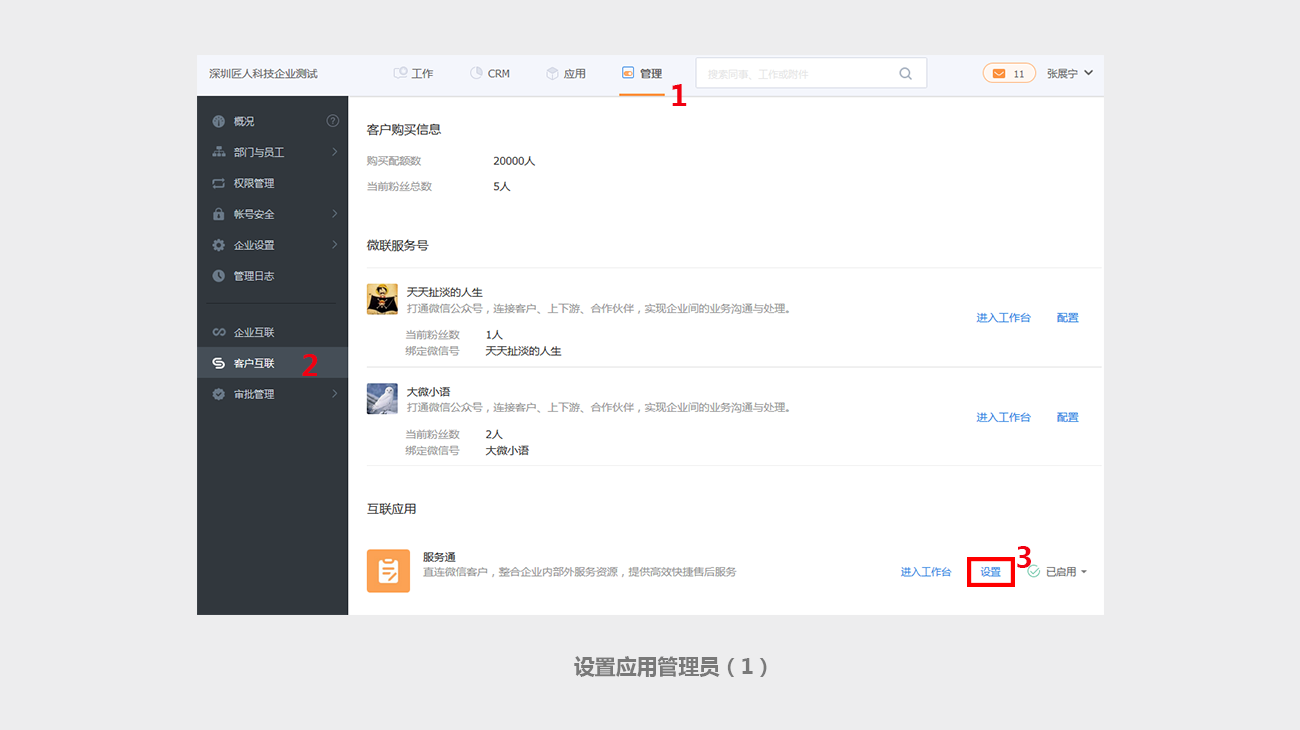Click 天天扯淡的人生 avatar thumbnail
The height and width of the screenshot is (730, 1300).
(382, 299)
